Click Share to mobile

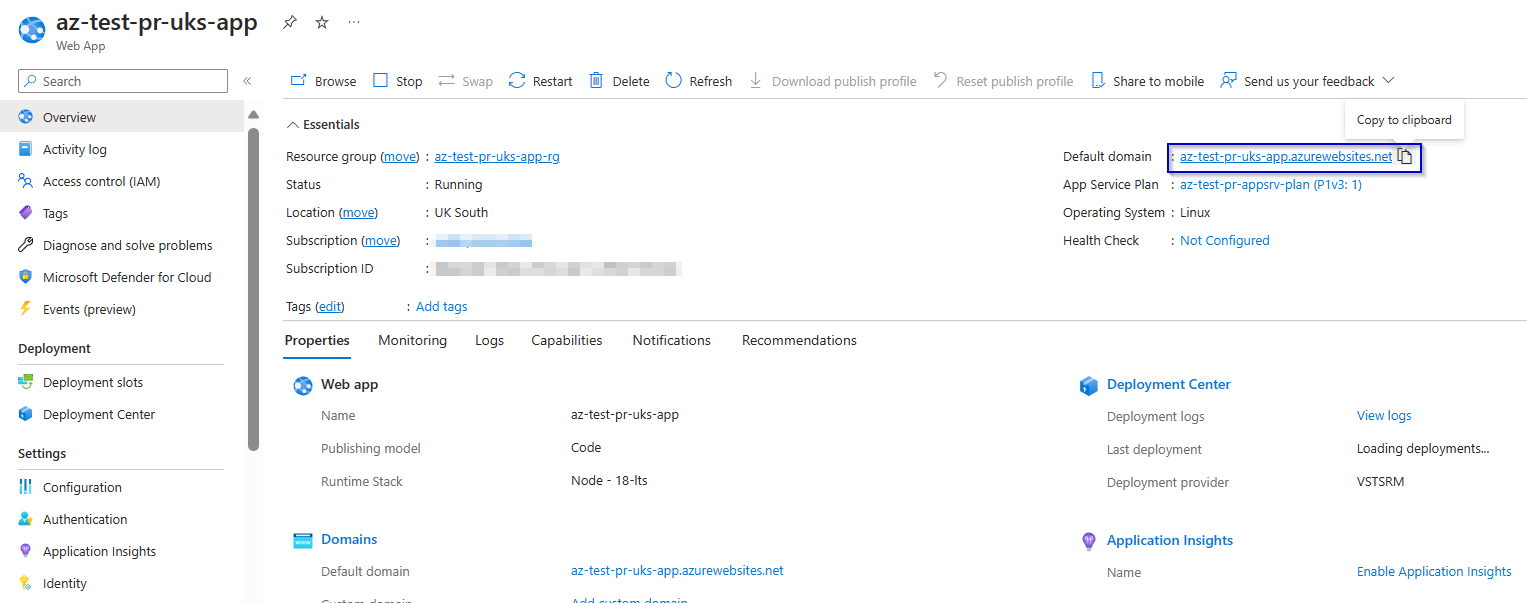[1147, 81]
